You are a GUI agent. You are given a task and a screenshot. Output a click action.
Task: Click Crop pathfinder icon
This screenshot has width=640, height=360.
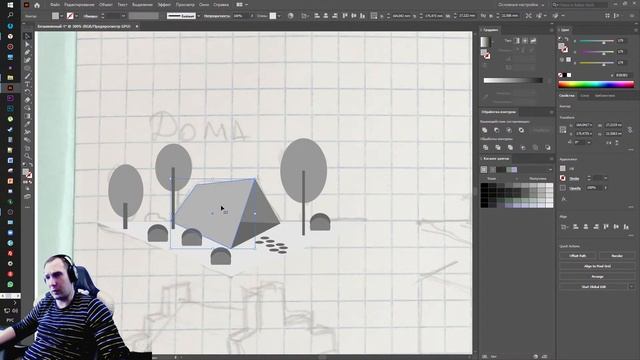click(x=523, y=147)
